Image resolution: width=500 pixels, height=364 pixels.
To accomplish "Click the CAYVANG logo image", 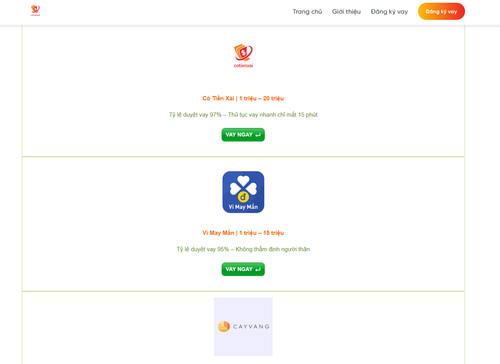I will point(243,327).
